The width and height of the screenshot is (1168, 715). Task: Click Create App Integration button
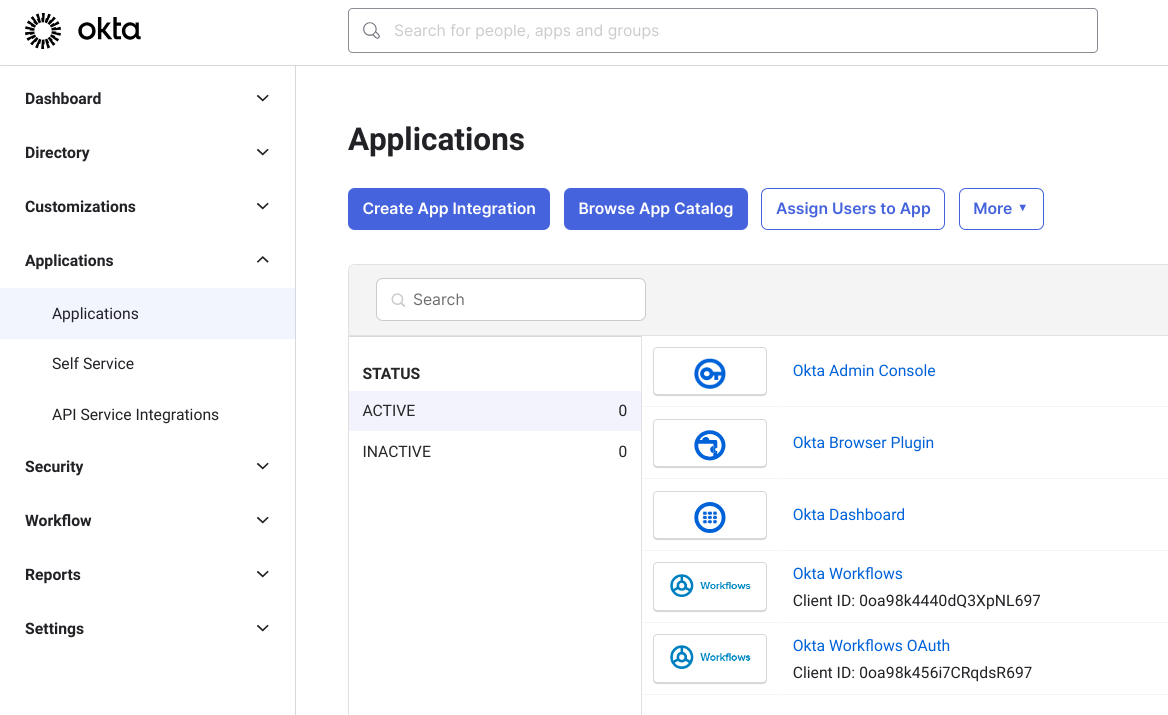(x=449, y=209)
